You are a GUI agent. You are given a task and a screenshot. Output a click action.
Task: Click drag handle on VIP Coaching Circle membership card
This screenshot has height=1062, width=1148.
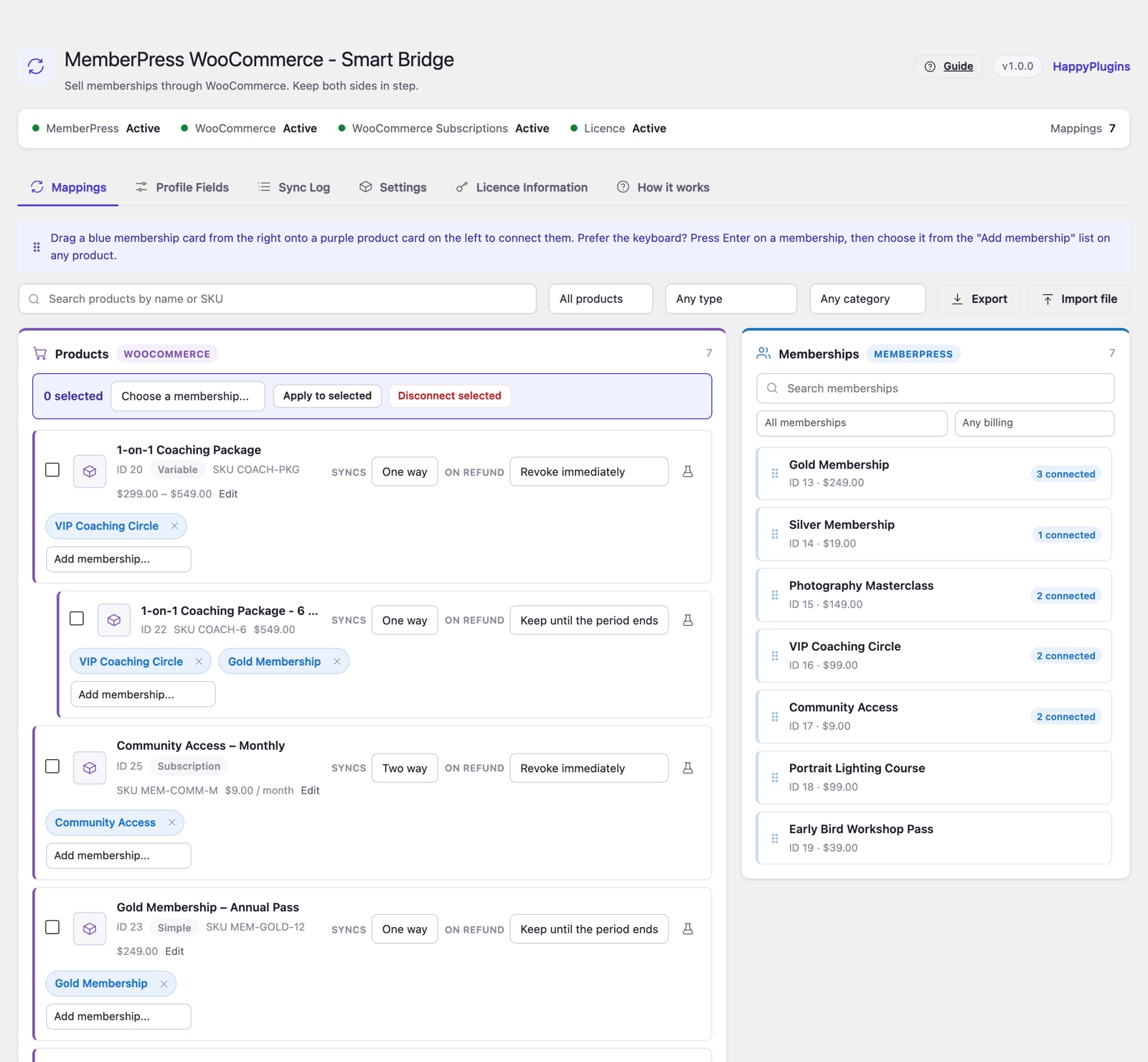coord(775,656)
